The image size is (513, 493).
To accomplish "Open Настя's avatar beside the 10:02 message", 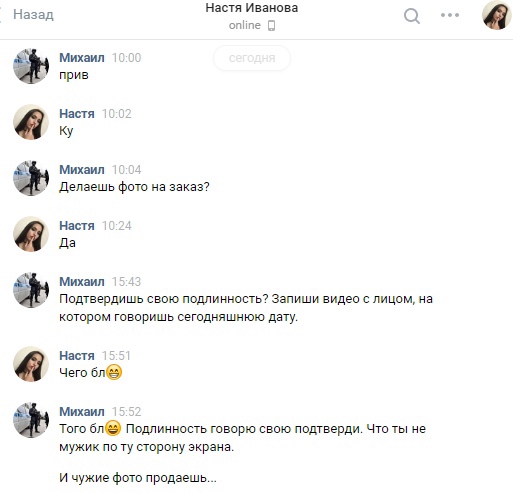I will click(31, 122).
